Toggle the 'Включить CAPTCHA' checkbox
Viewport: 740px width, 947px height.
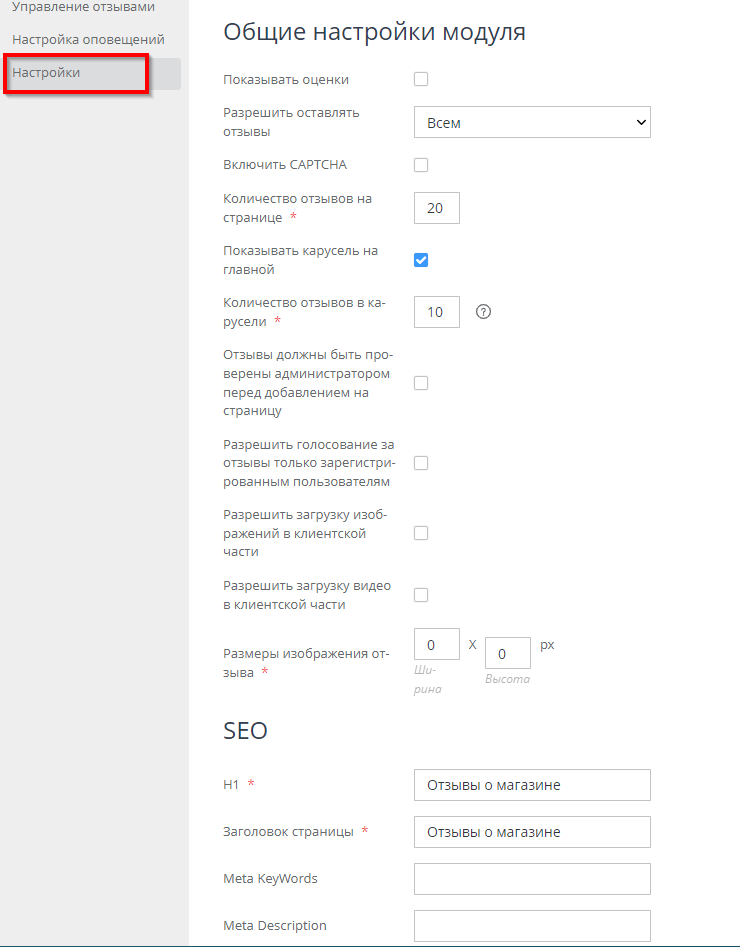[x=421, y=165]
